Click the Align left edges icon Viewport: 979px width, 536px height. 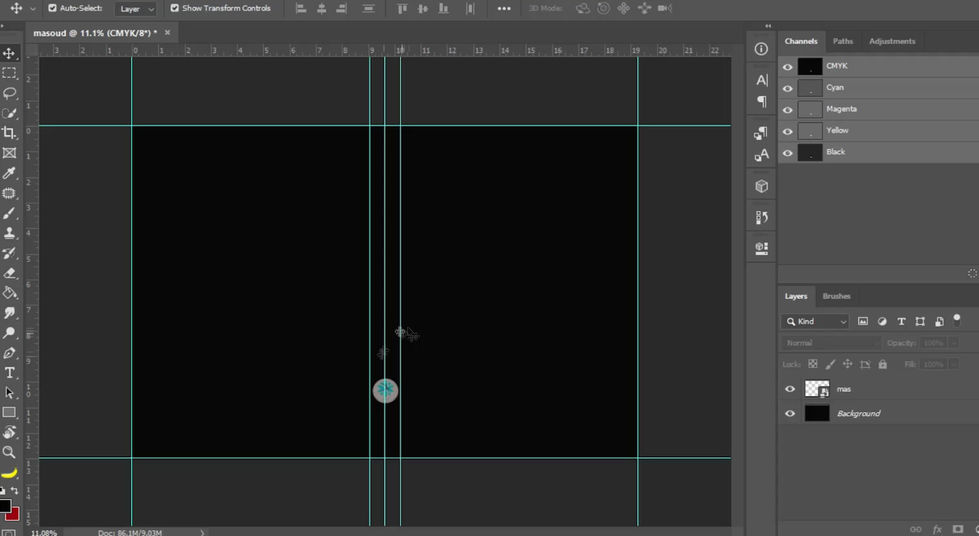click(x=301, y=8)
